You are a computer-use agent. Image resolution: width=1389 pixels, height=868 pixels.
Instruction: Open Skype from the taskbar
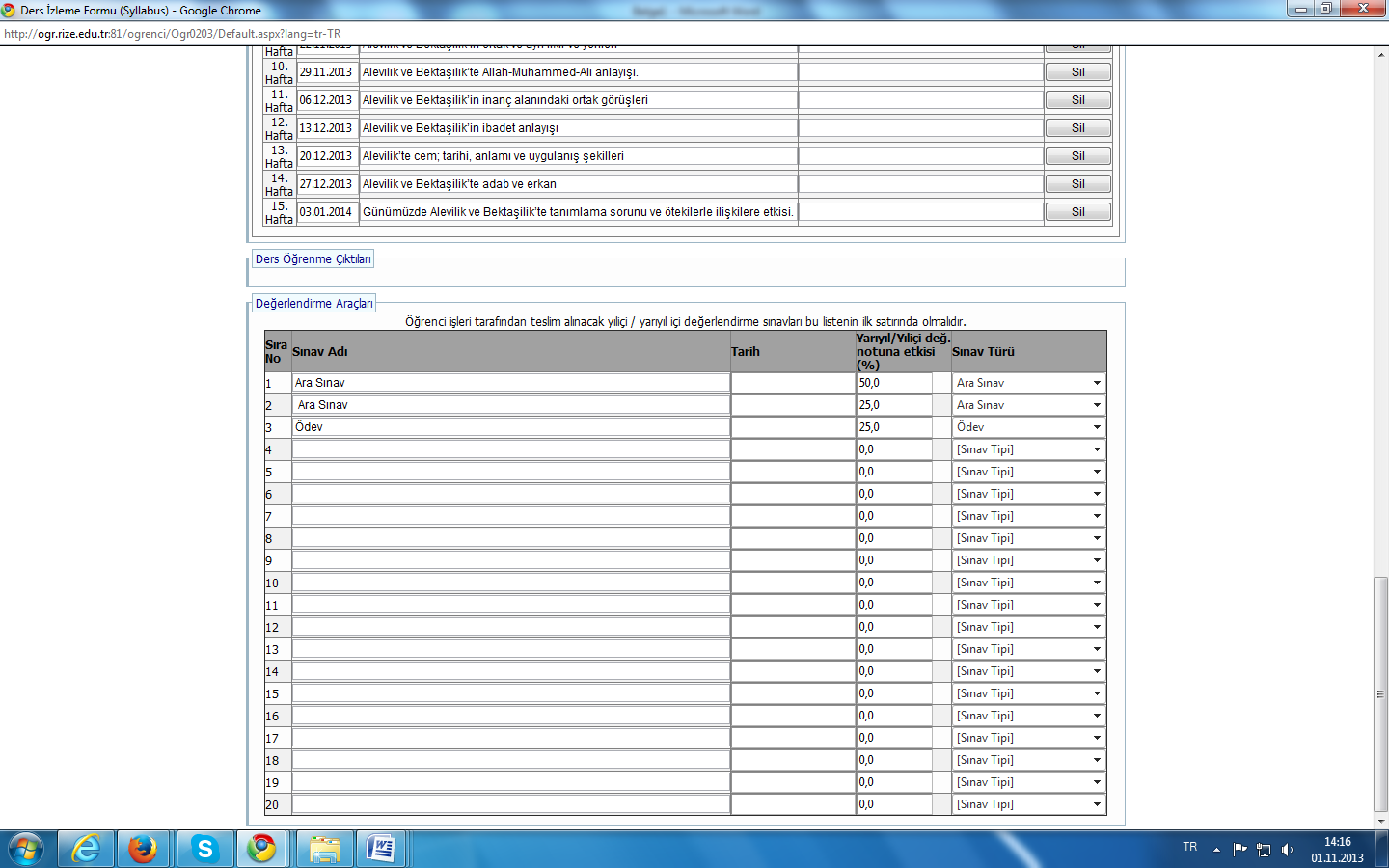click(204, 849)
